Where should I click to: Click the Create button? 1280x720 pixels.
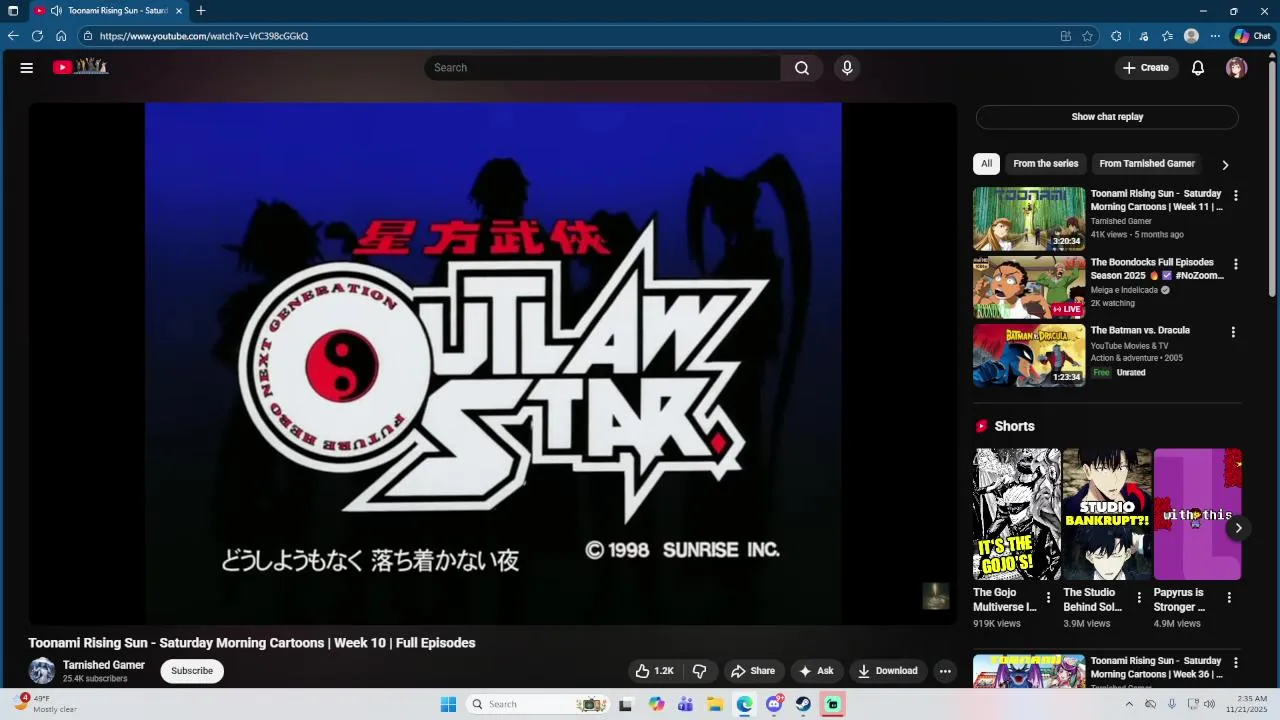(1146, 68)
